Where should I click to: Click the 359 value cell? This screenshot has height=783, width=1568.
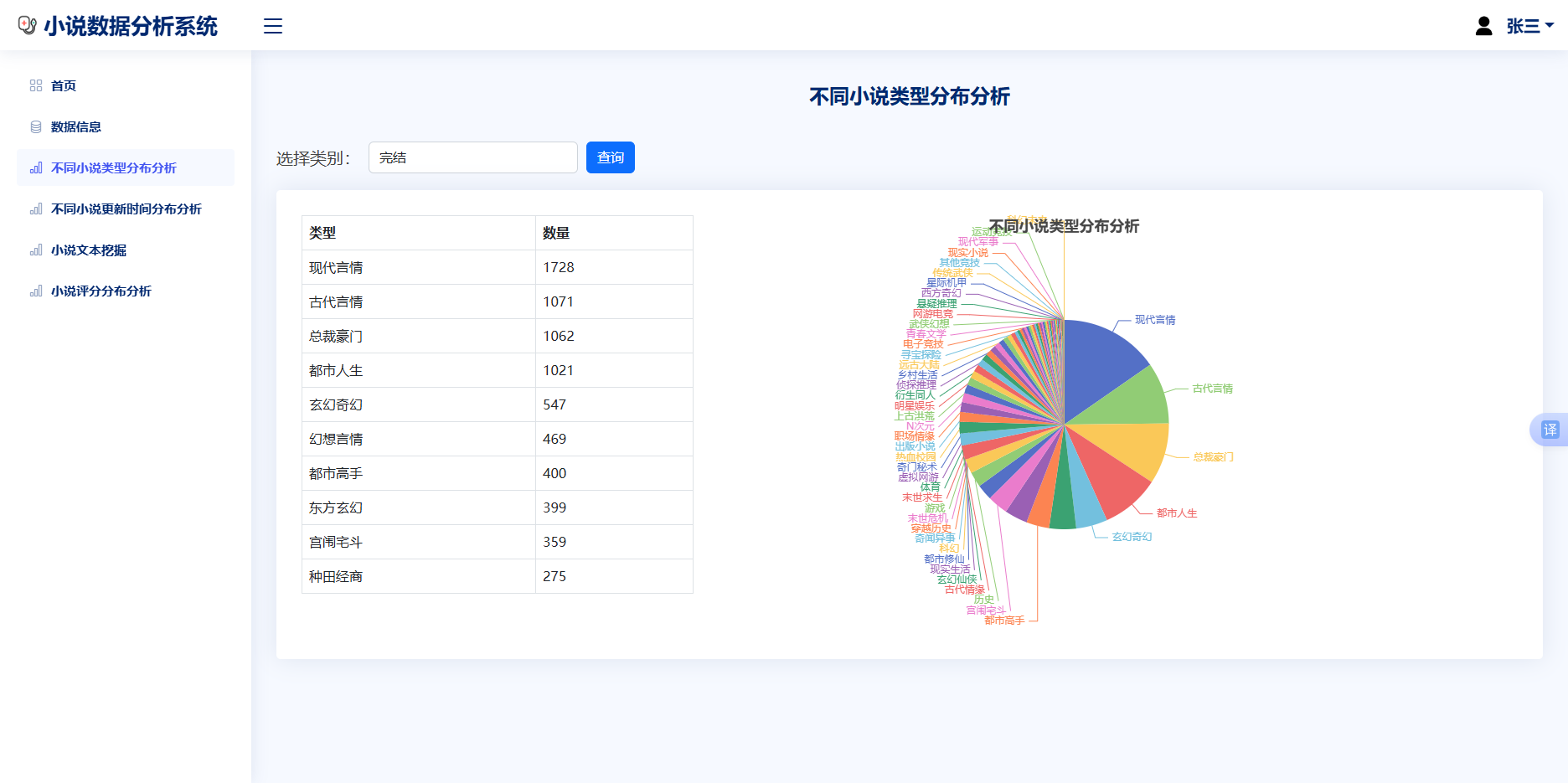coord(614,542)
